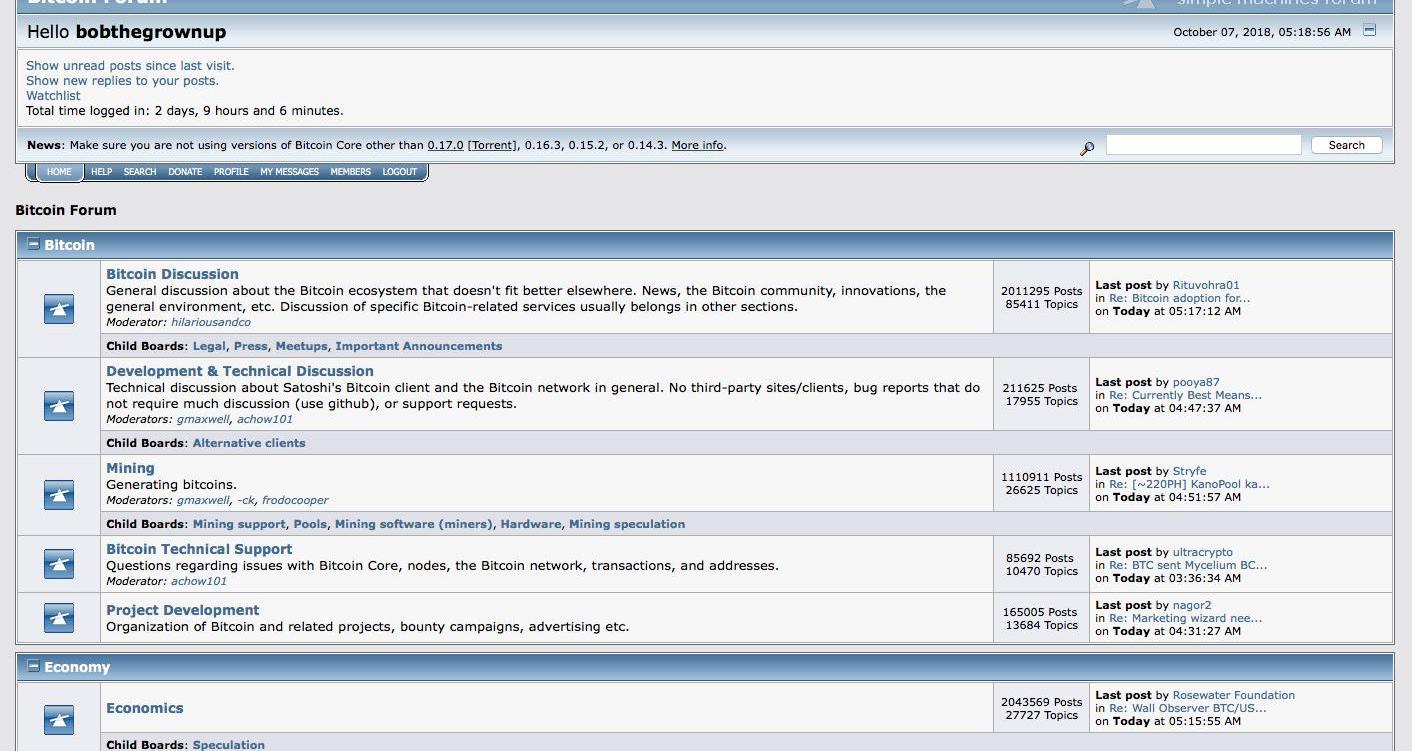Open the Help menu item
The height and width of the screenshot is (751, 1412).
click(101, 172)
